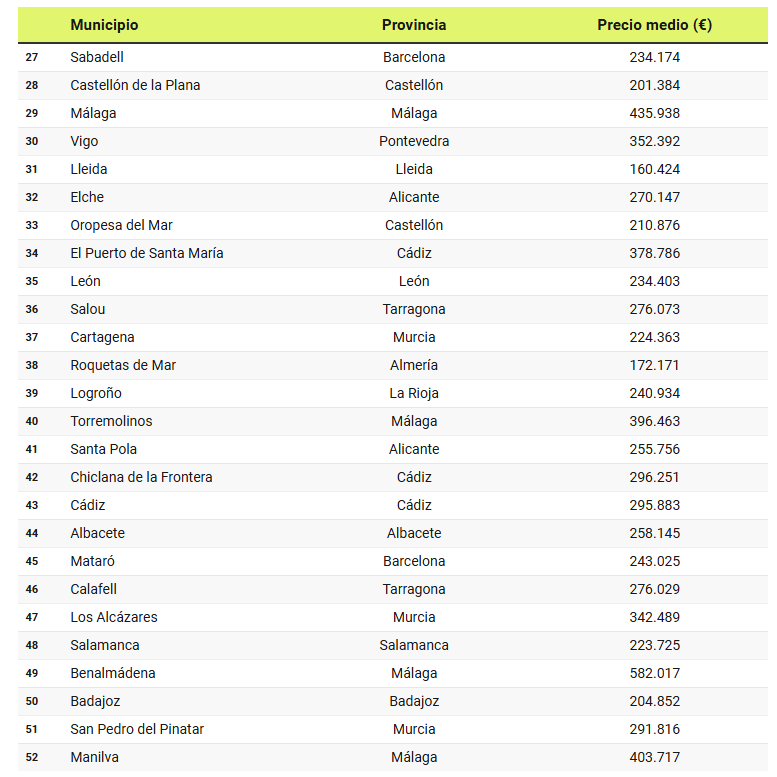Click the Municipio column header
This screenshot has height=777, width=777.
pos(104,25)
